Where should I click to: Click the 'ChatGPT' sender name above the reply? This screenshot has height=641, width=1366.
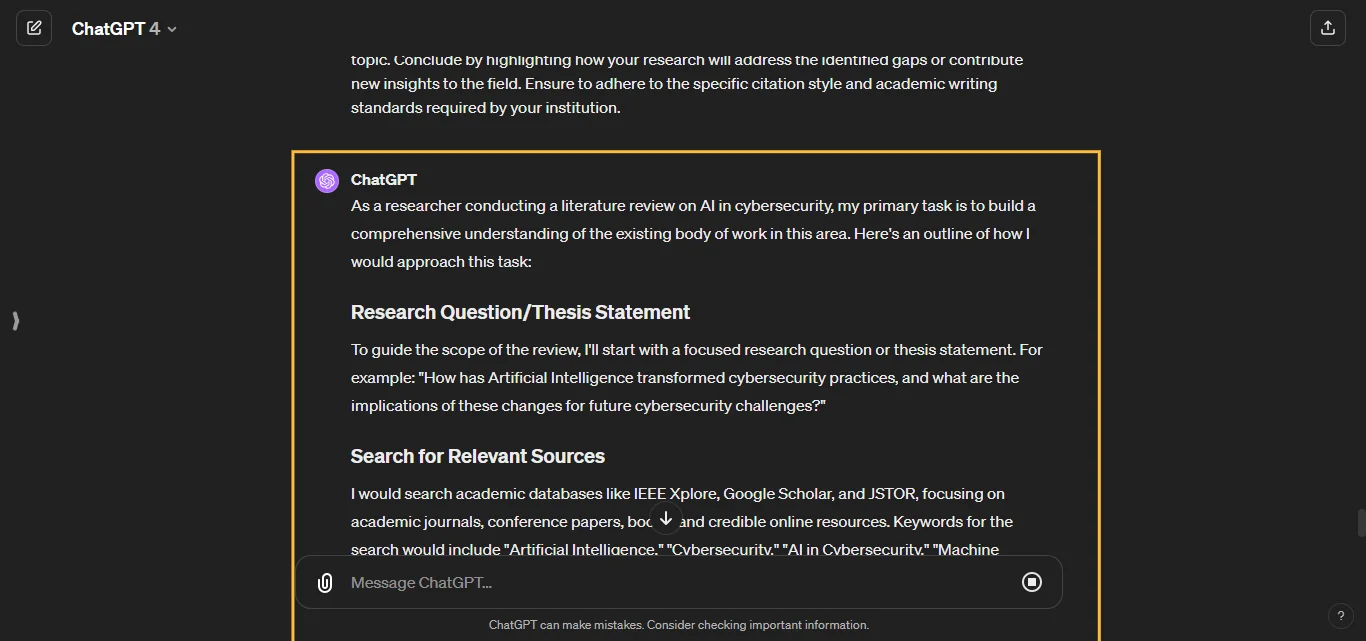pyautogui.click(x=384, y=180)
